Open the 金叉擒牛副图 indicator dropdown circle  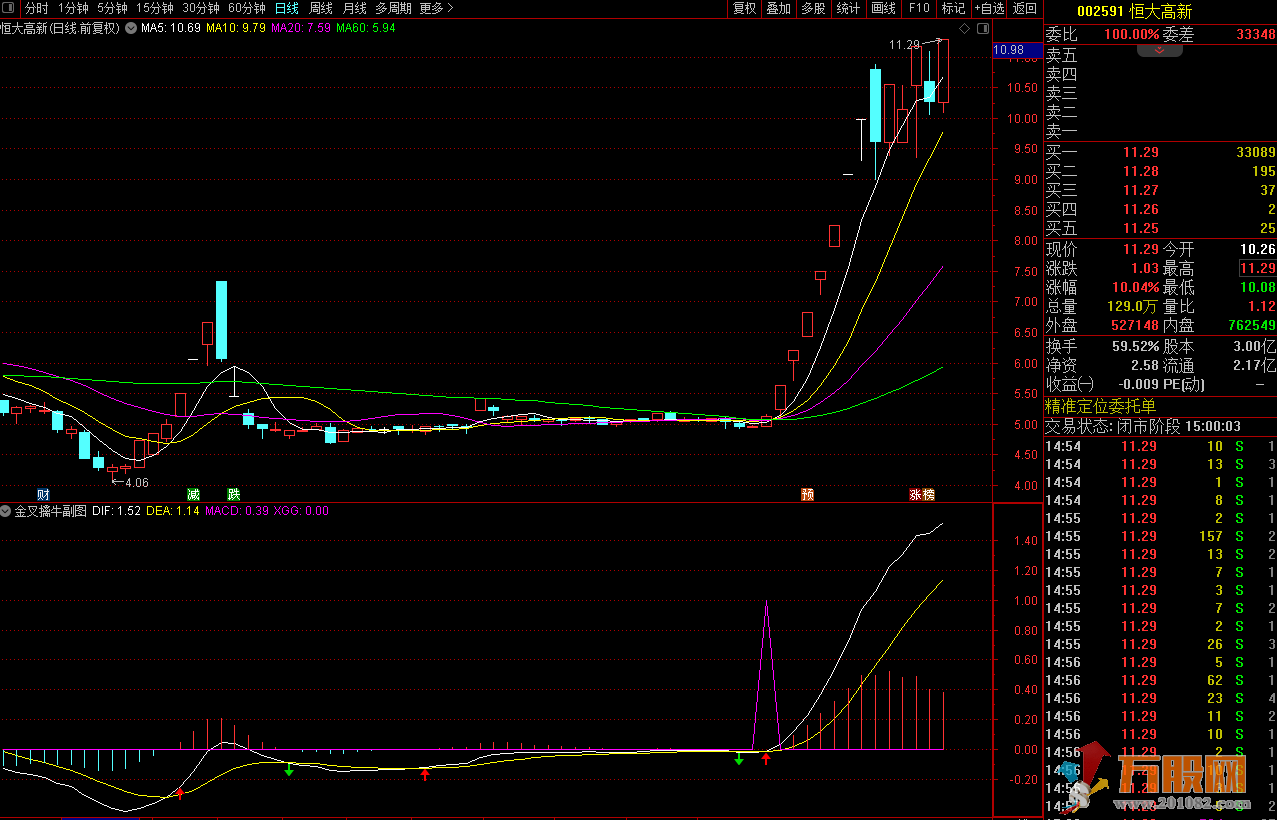[x=6, y=511]
